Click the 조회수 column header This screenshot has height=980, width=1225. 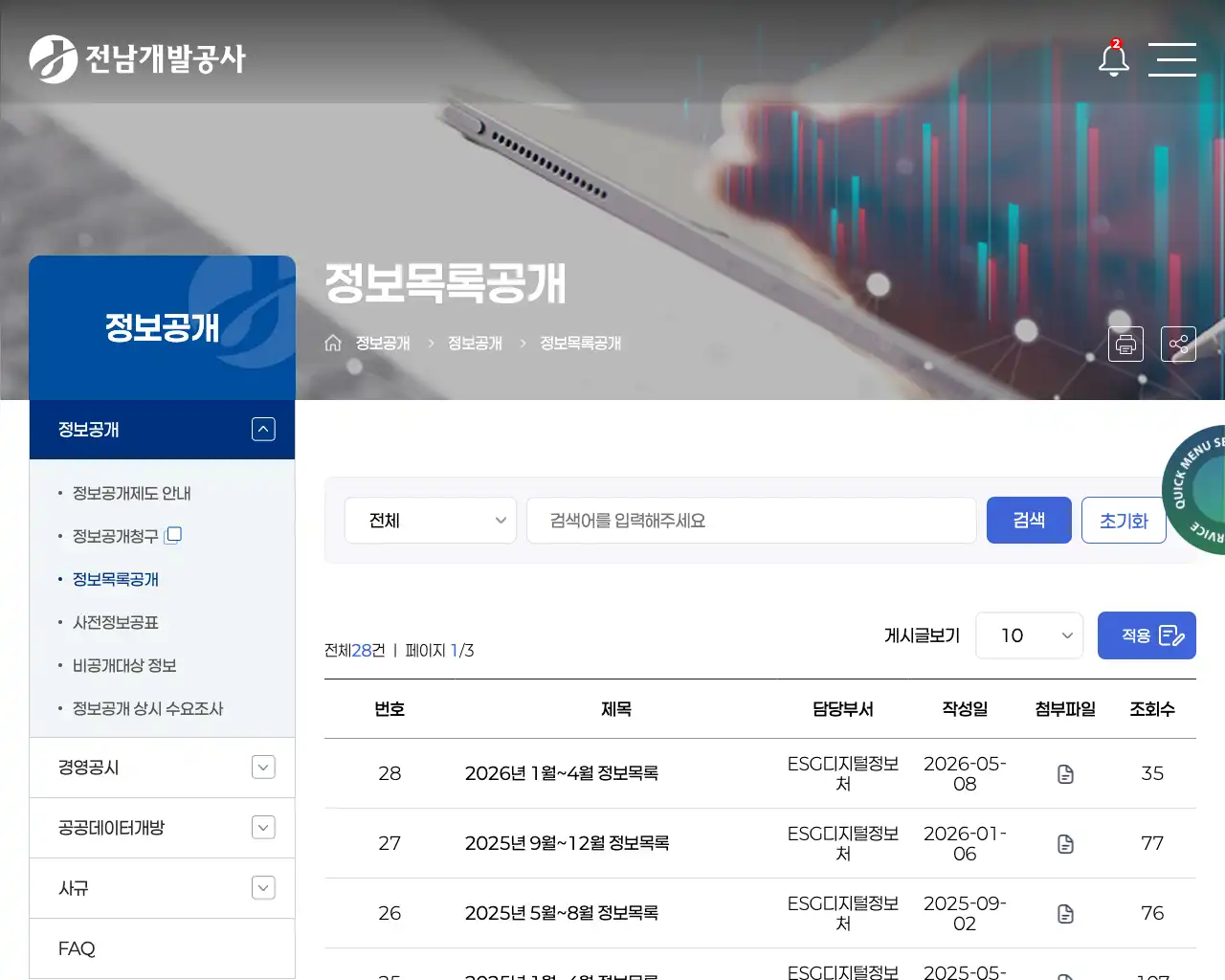click(x=1152, y=709)
